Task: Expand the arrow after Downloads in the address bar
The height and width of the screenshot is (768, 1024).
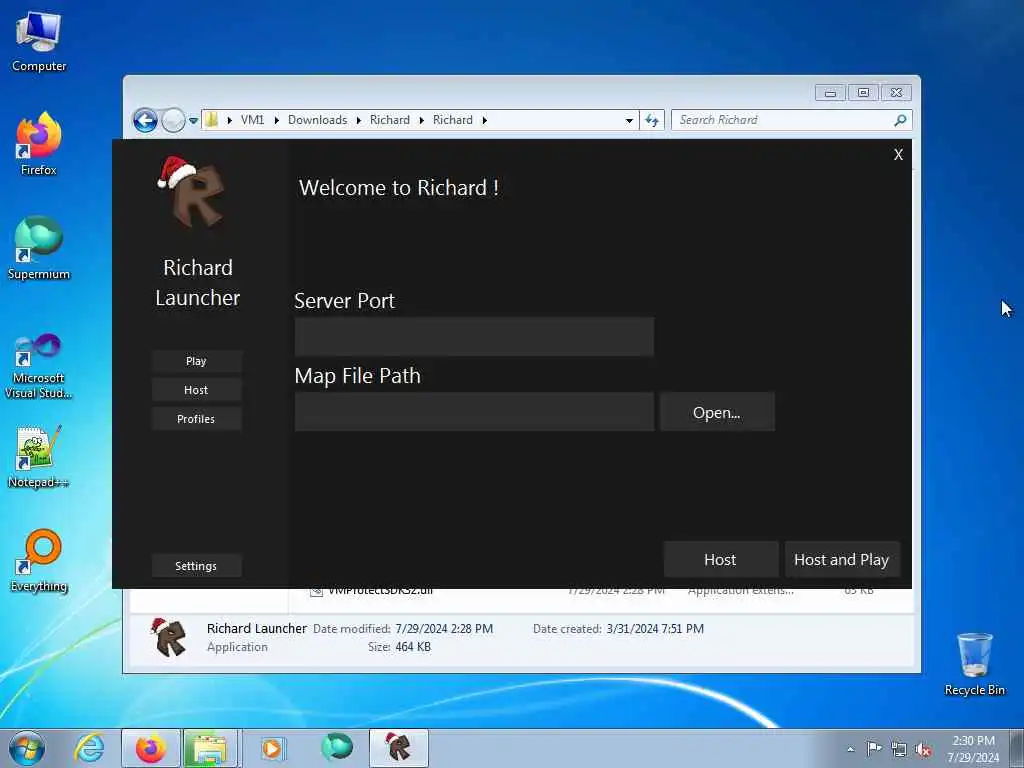Action: point(359,120)
